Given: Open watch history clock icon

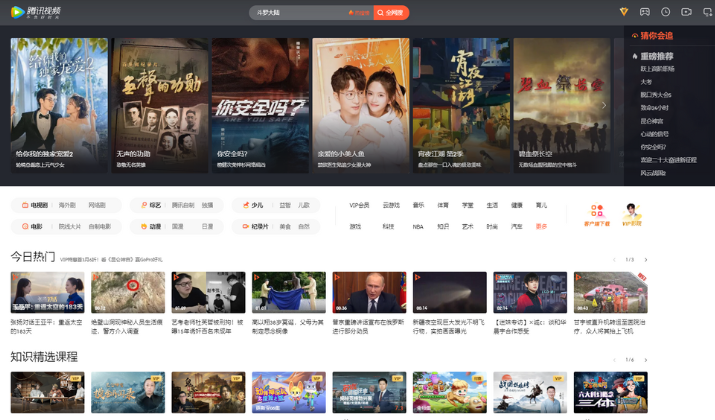Looking at the screenshot, I should pos(666,12).
